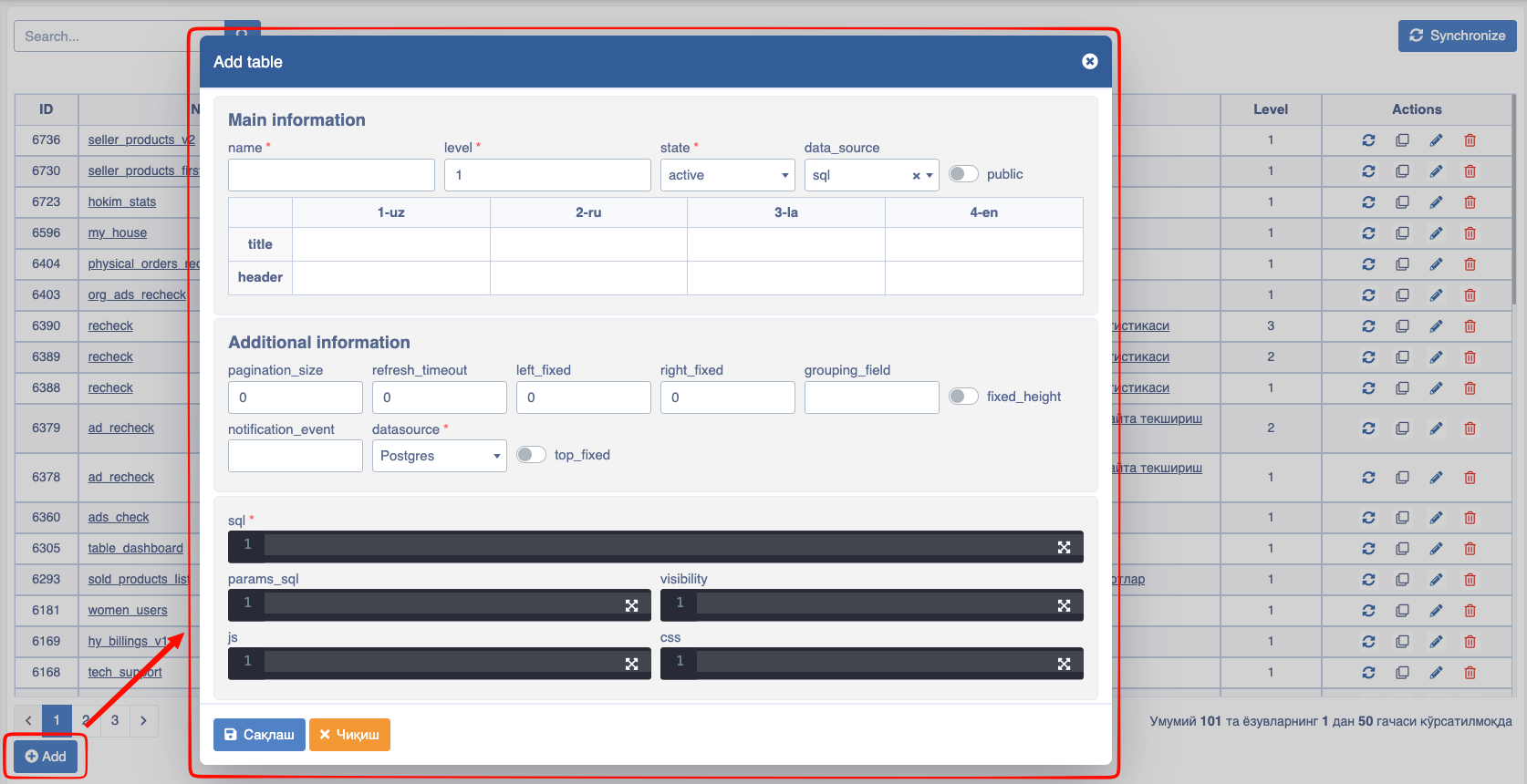Focus the name input field
1527x784 pixels.
[331, 175]
